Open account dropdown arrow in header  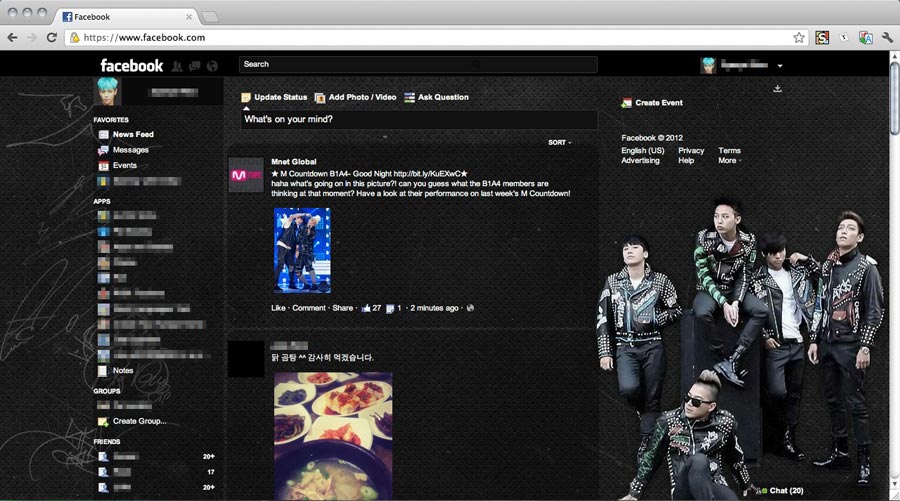[x=779, y=66]
